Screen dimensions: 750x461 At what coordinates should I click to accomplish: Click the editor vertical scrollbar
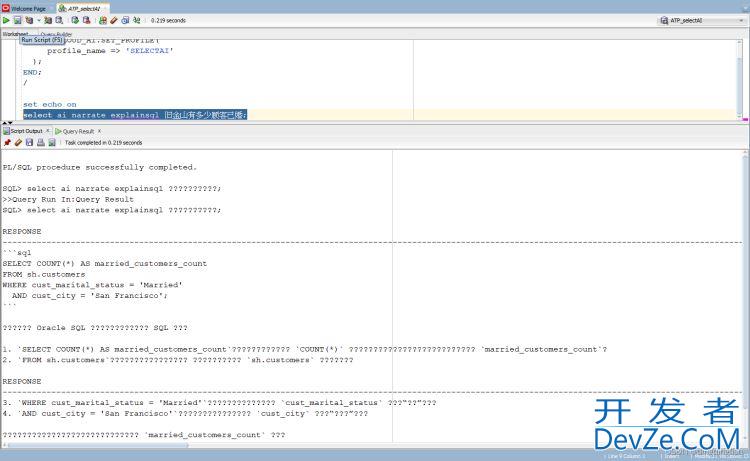click(740, 80)
